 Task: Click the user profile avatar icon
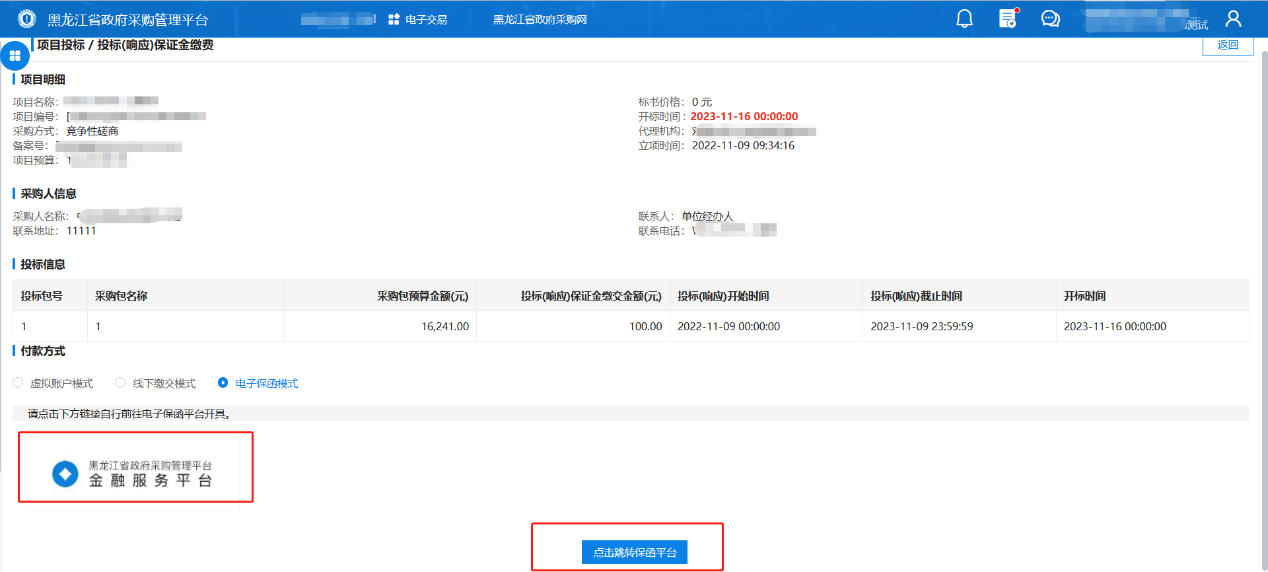[x=1233, y=19]
